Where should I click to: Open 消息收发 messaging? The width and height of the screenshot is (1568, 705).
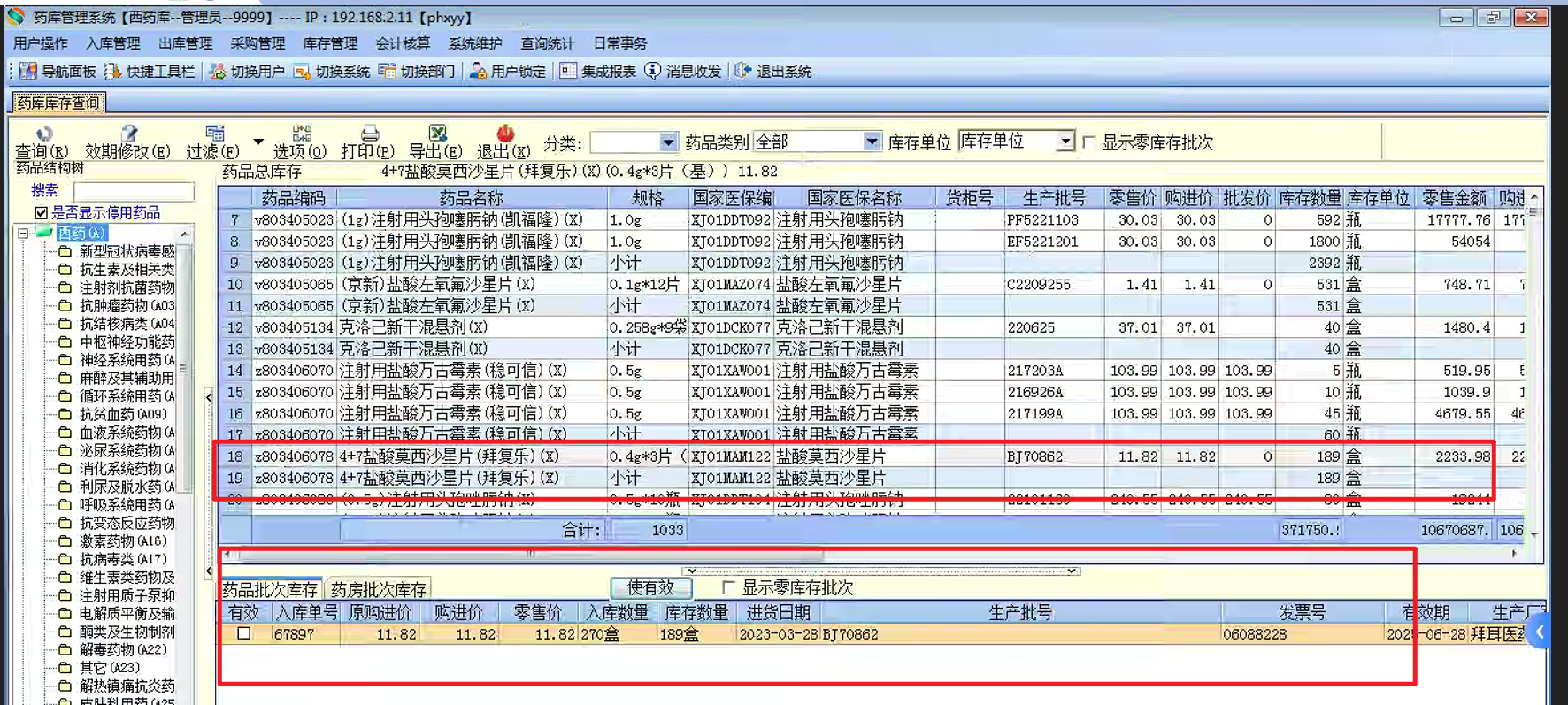683,72
